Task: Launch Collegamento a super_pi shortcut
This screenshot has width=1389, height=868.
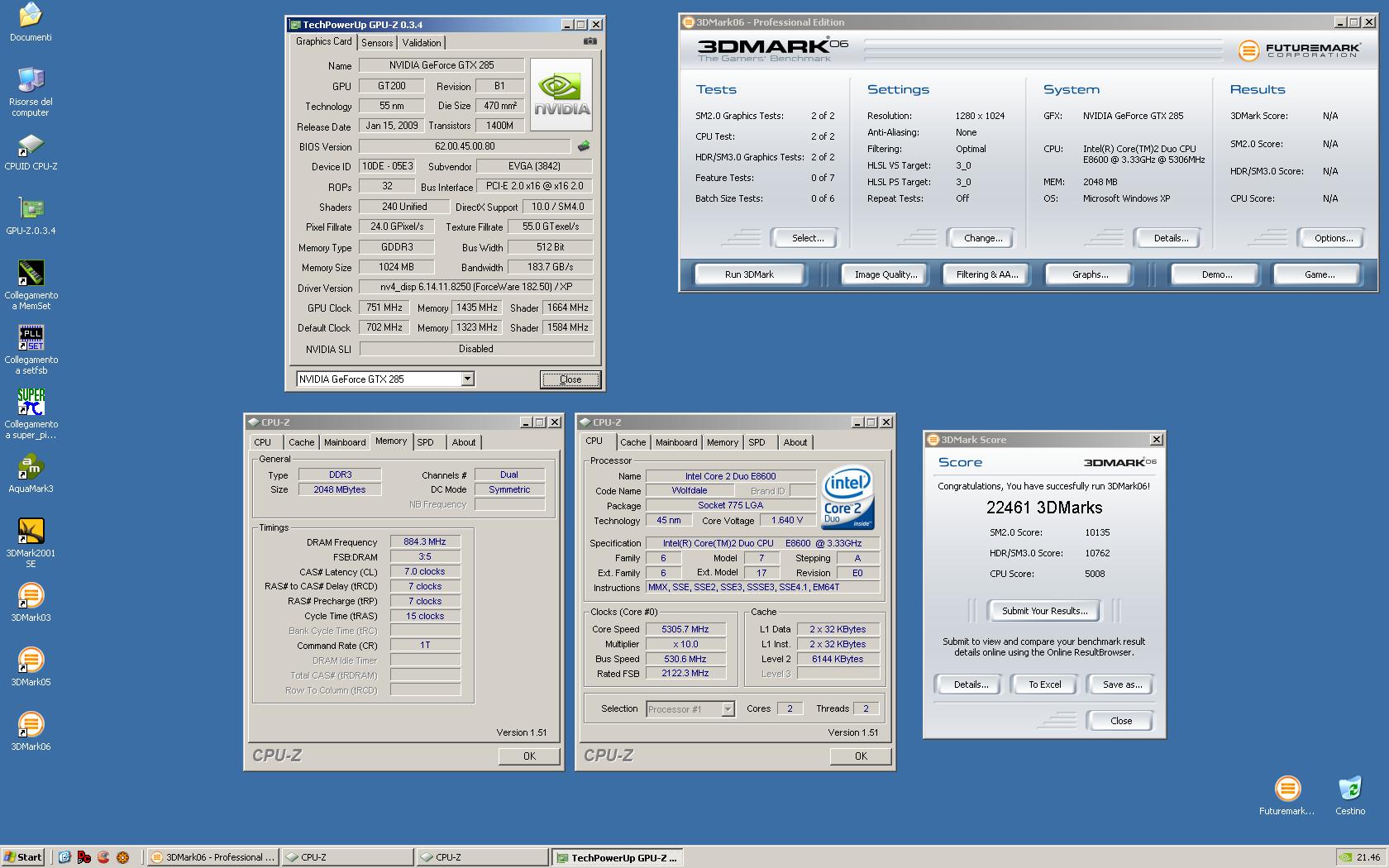Action: 31,403
